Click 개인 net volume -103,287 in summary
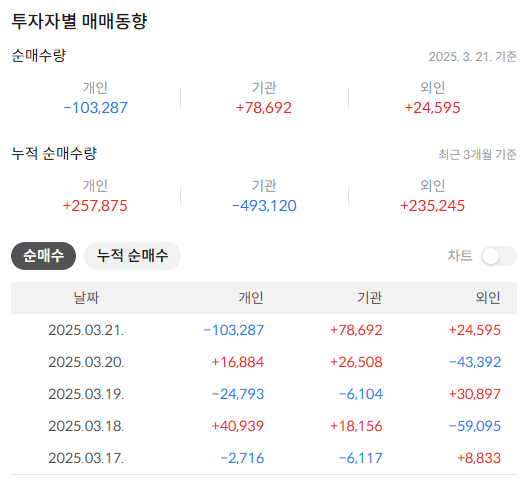Image resolution: width=524 pixels, height=480 pixels. point(96,108)
